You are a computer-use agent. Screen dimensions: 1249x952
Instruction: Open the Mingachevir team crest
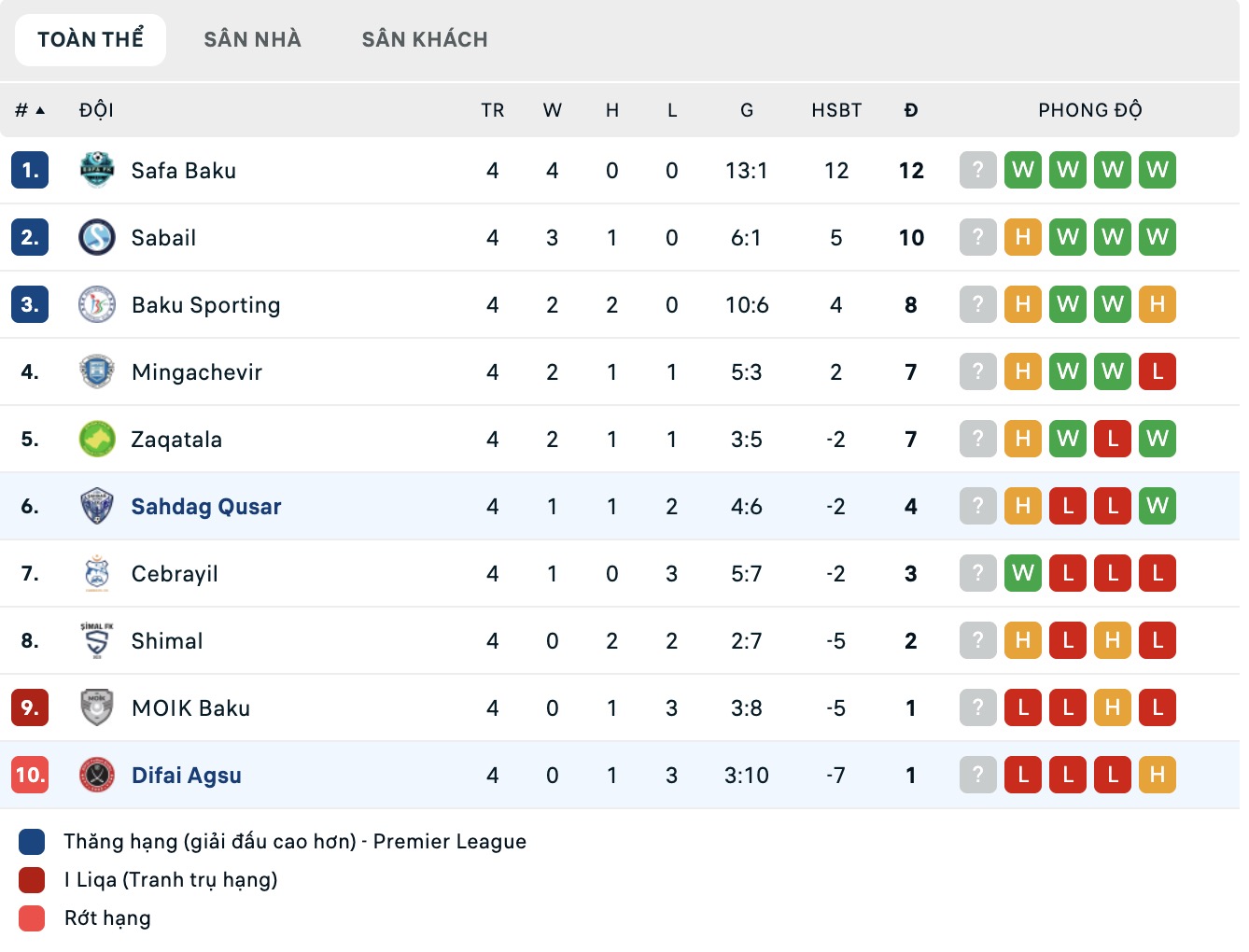point(96,371)
